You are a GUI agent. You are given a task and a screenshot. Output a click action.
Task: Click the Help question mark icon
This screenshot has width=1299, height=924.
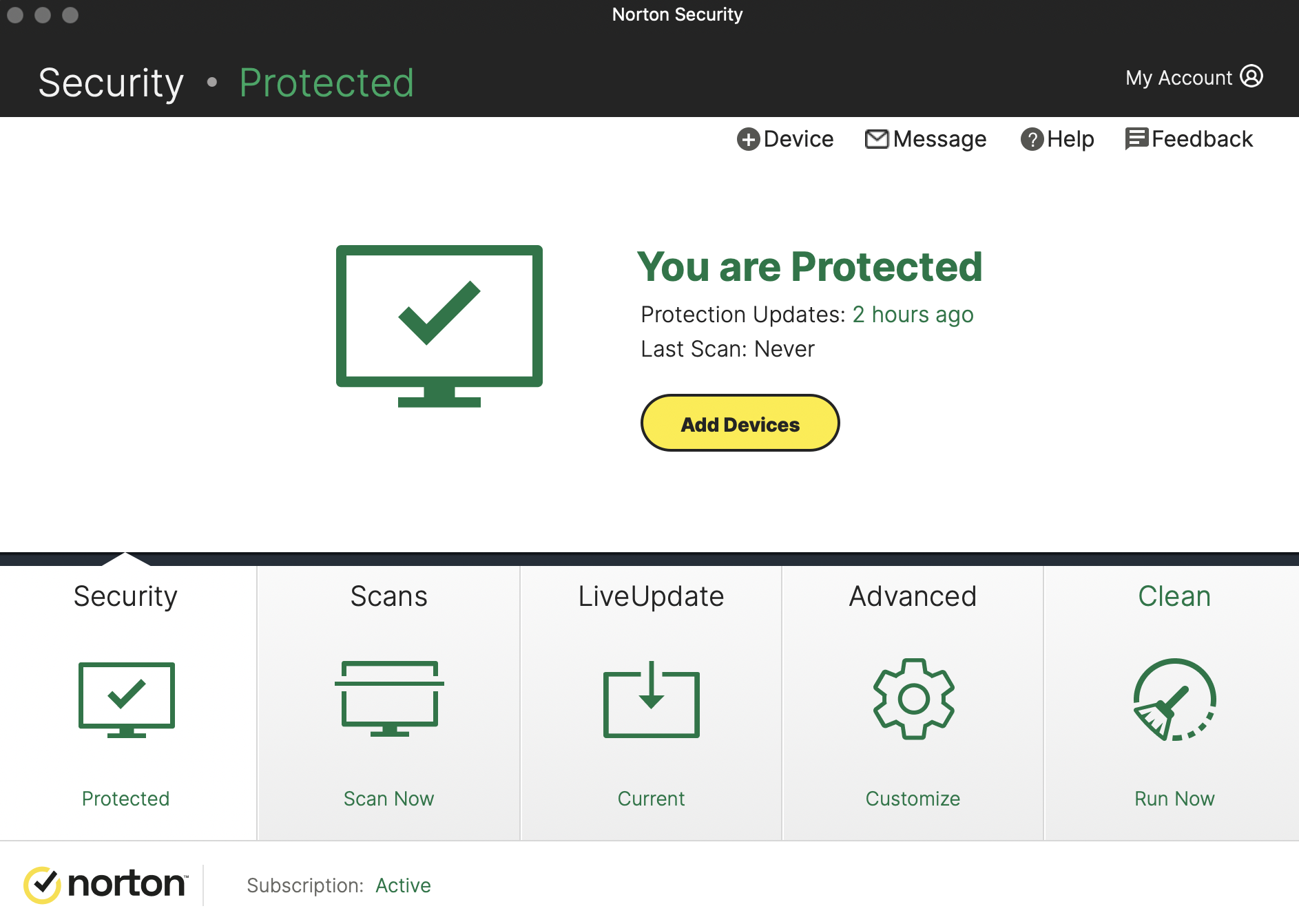(x=1032, y=139)
